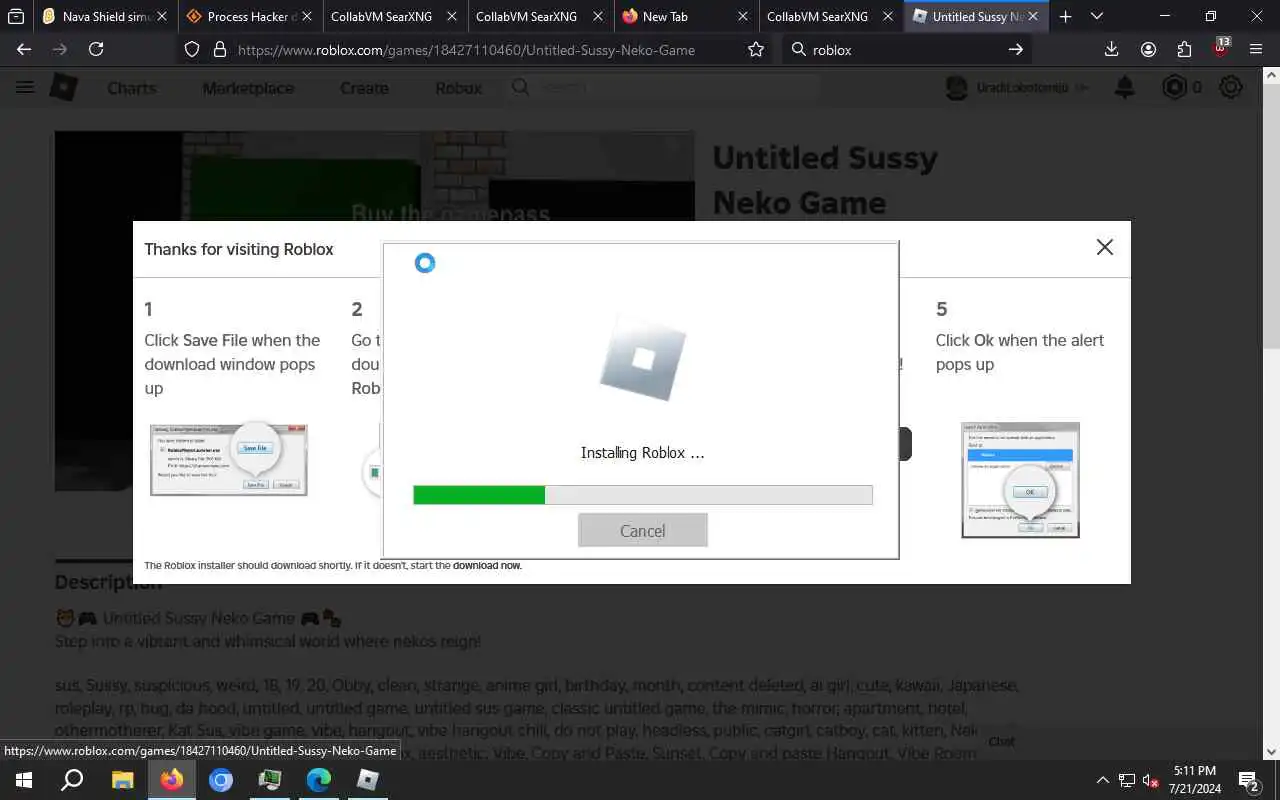Click the uBlock Origin extension icon
This screenshot has height=800, width=1280.
[1221, 47]
